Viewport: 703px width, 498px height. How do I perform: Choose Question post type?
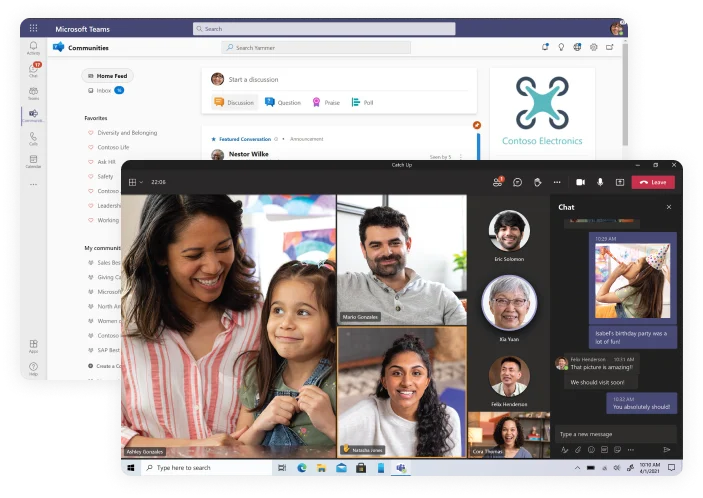[x=283, y=102]
